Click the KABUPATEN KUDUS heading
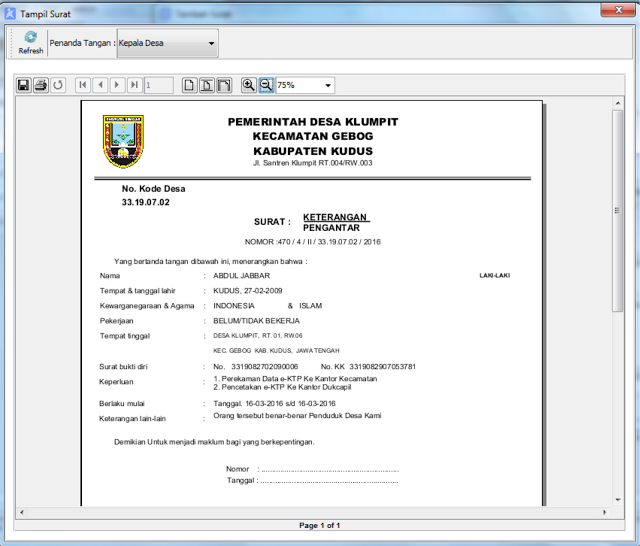 coord(313,151)
